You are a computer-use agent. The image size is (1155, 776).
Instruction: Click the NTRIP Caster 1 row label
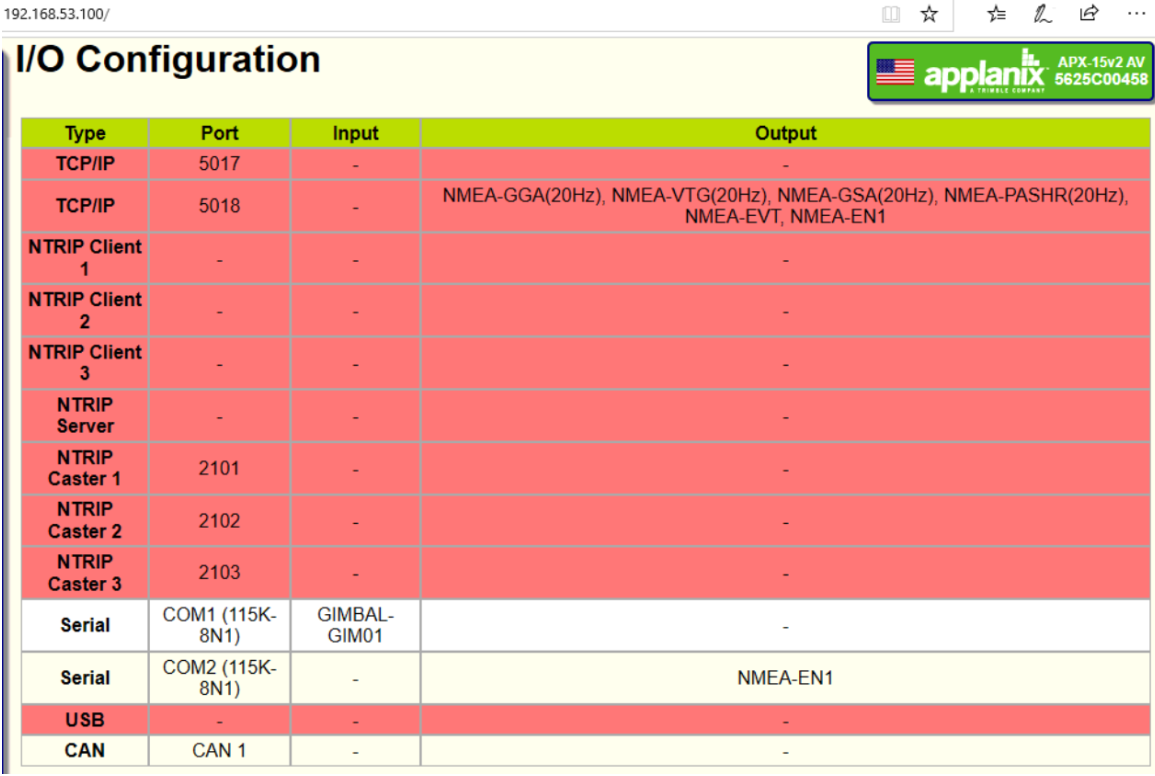85,468
